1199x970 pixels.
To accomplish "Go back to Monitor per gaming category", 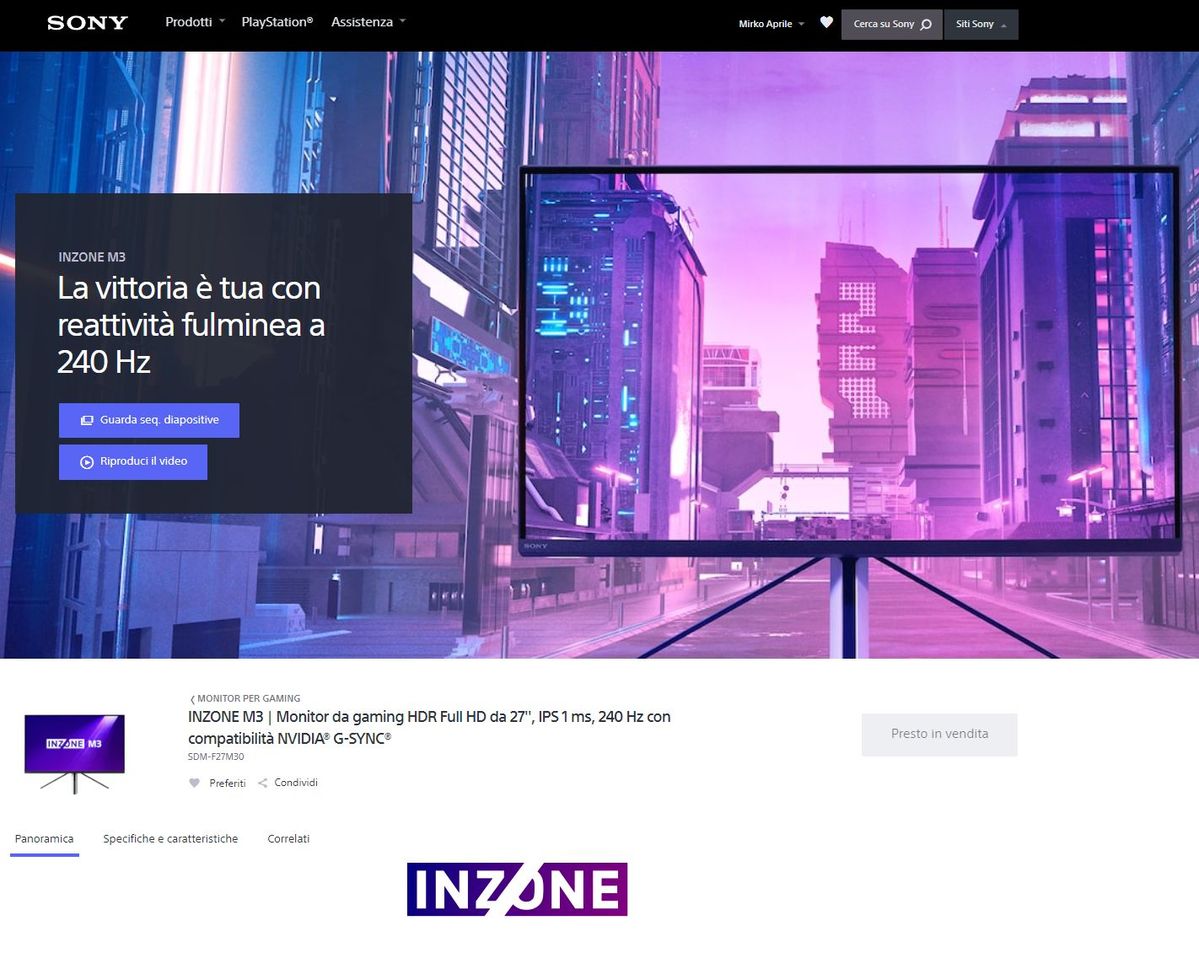I will click(x=245, y=698).
